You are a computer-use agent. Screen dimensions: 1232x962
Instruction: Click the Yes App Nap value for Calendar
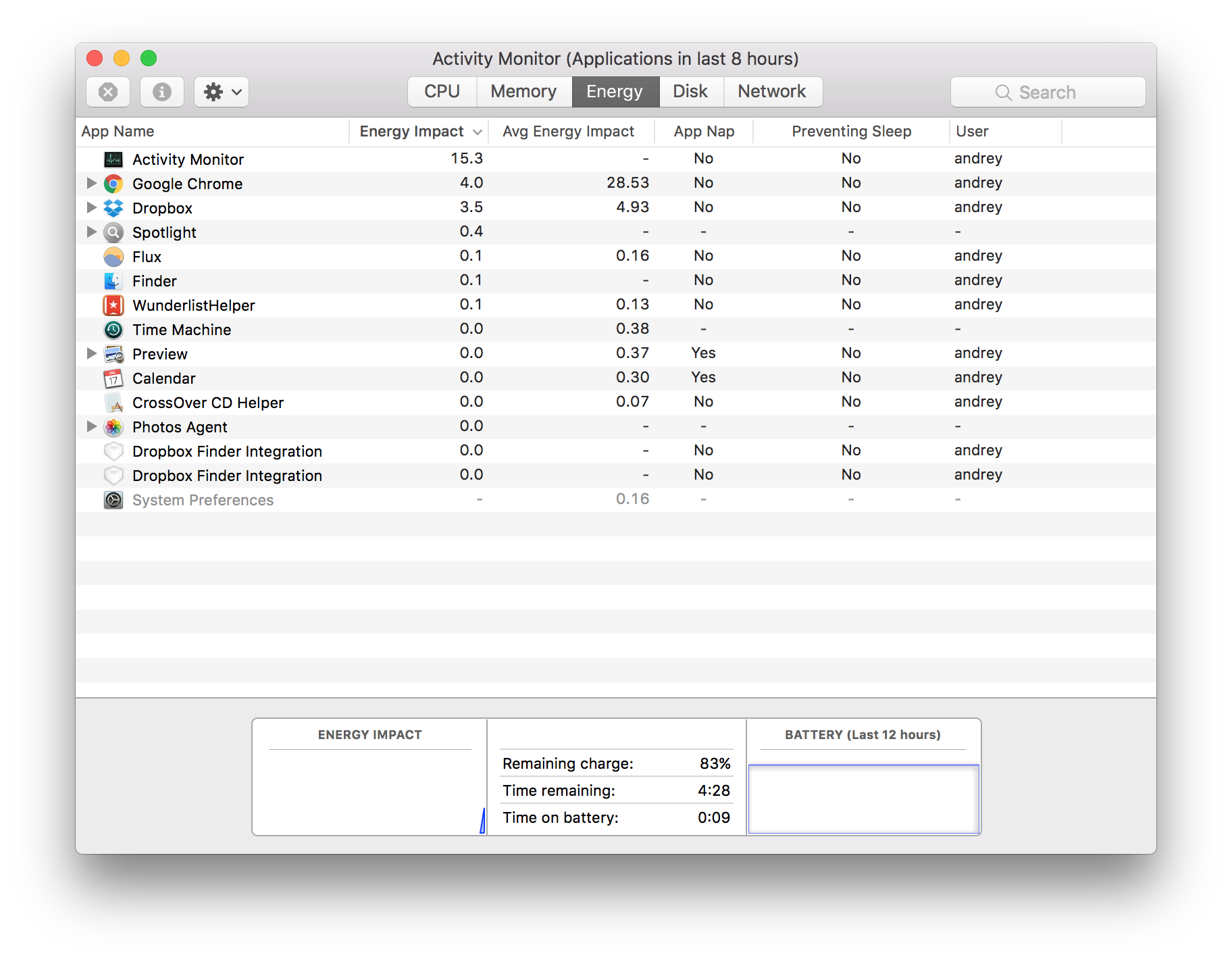703,377
